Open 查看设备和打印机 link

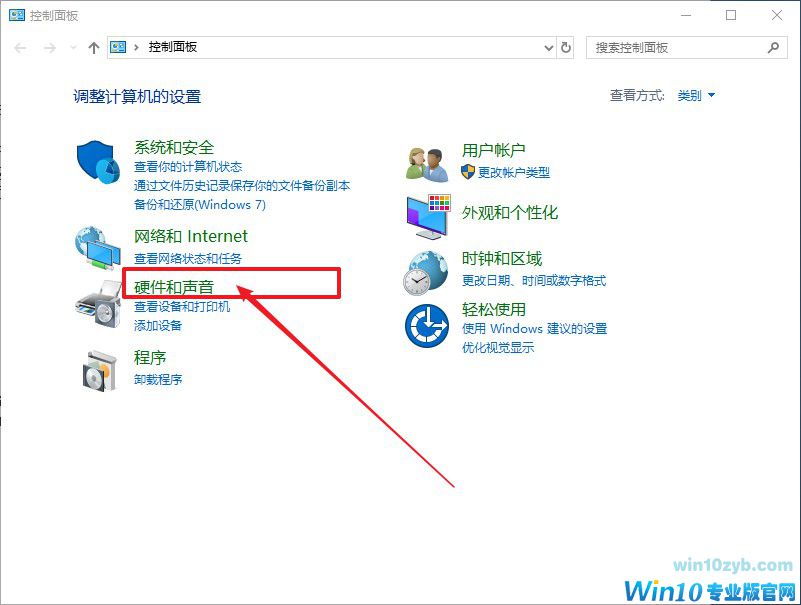[182, 307]
